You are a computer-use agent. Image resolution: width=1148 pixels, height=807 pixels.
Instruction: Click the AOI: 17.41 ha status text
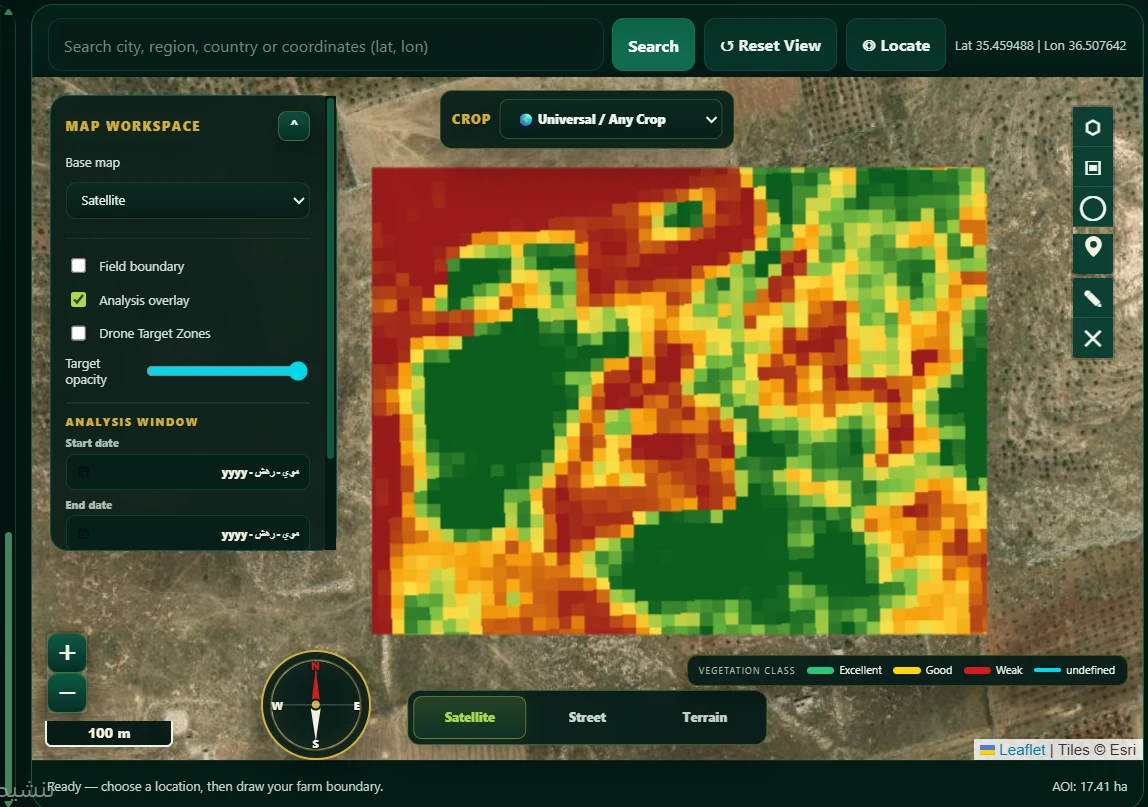pos(1089,786)
